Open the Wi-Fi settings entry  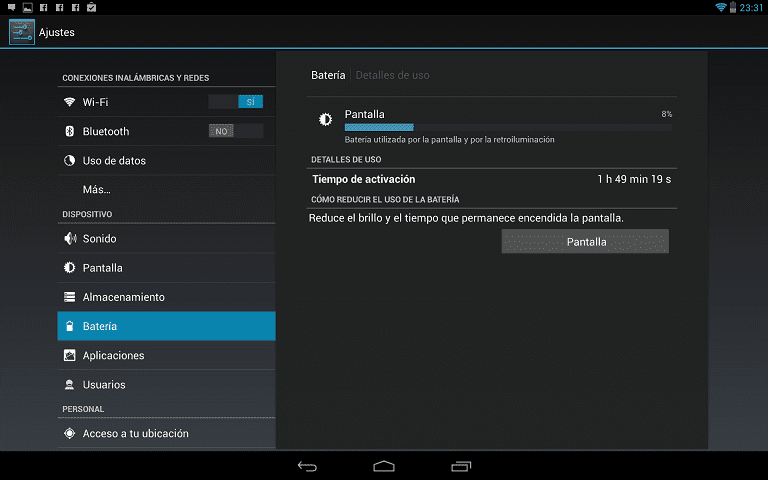pyautogui.click(x=167, y=102)
